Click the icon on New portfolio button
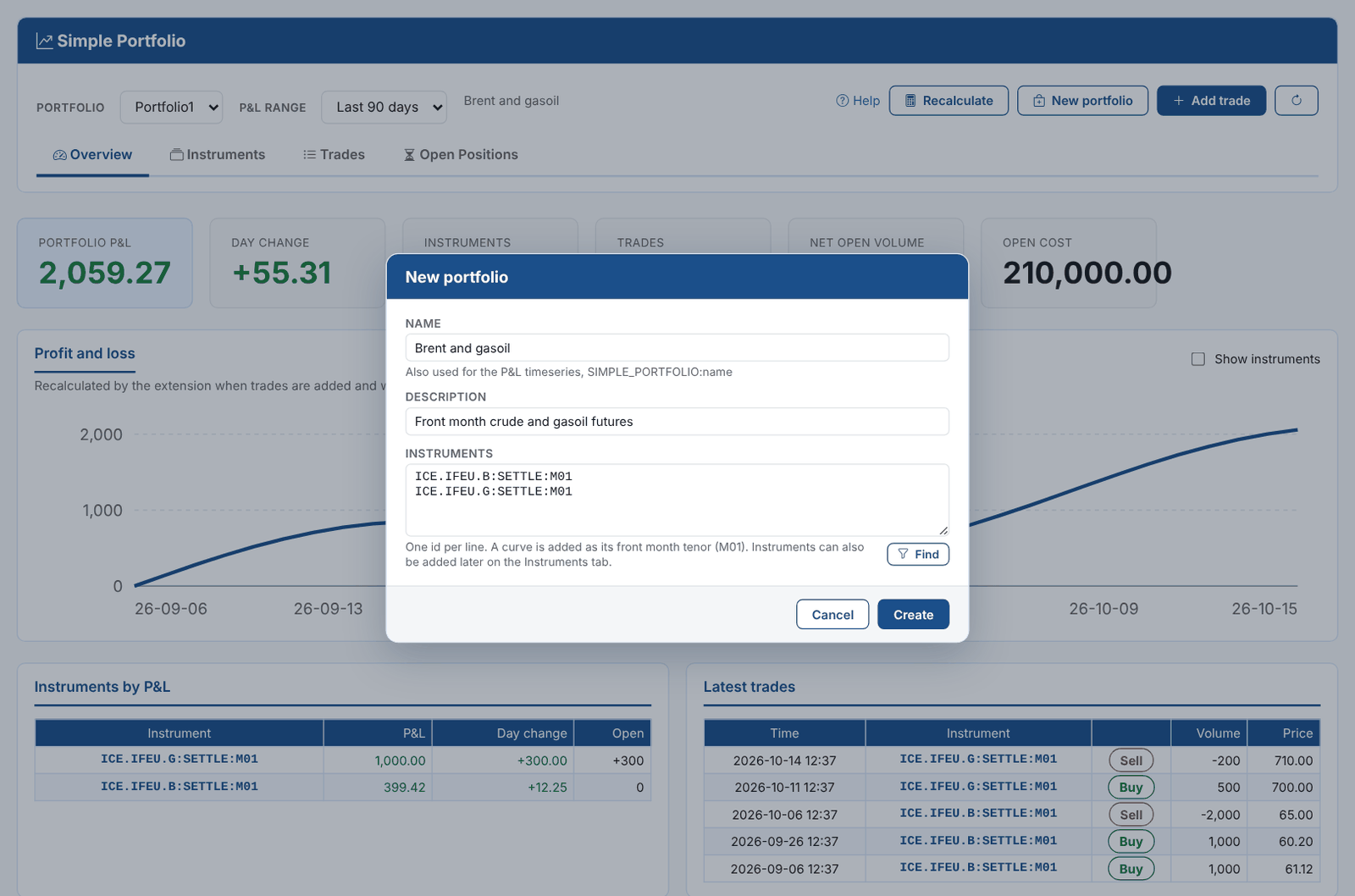The image size is (1355, 896). 1039,101
